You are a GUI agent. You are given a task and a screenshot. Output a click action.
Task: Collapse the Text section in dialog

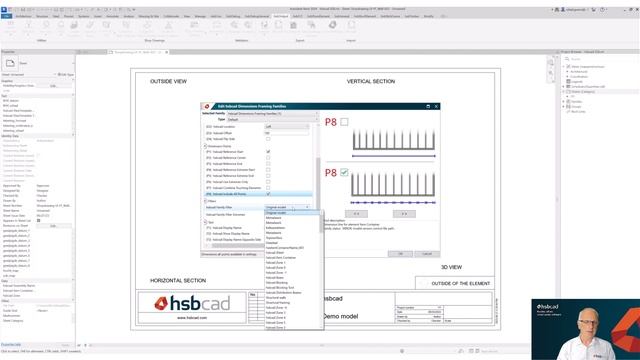[x=205, y=222]
